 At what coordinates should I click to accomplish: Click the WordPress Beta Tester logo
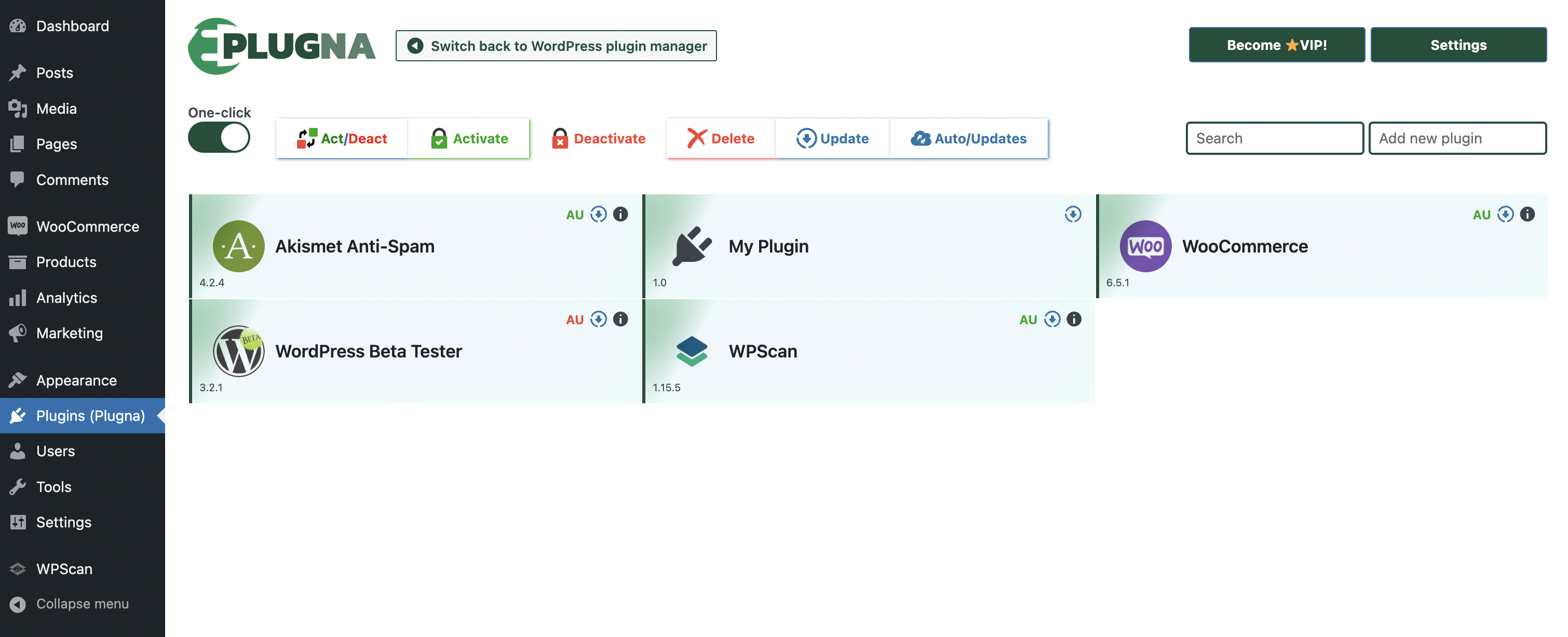tap(239, 351)
